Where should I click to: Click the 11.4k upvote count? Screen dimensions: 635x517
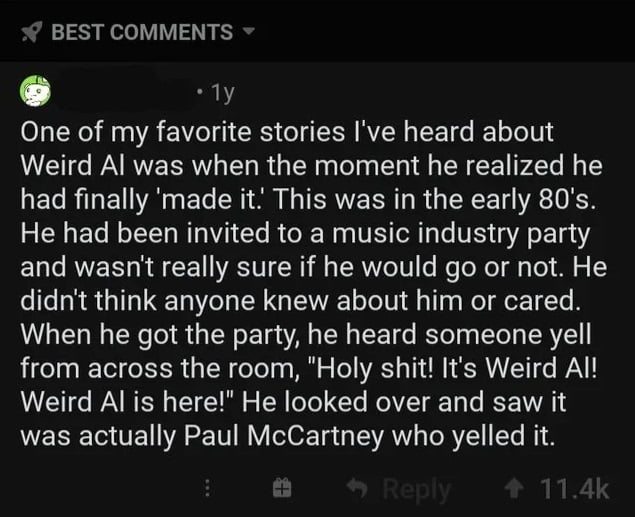[574, 487]
